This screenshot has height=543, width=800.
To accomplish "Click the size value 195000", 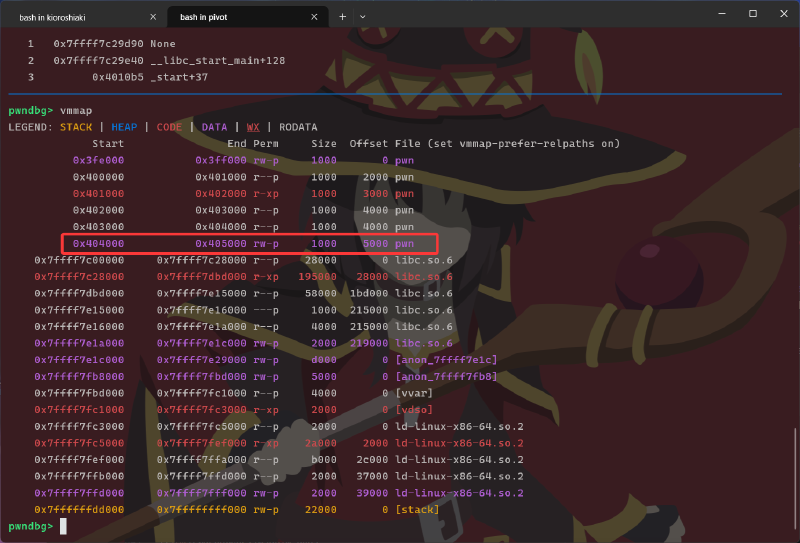I will point(317,277).
